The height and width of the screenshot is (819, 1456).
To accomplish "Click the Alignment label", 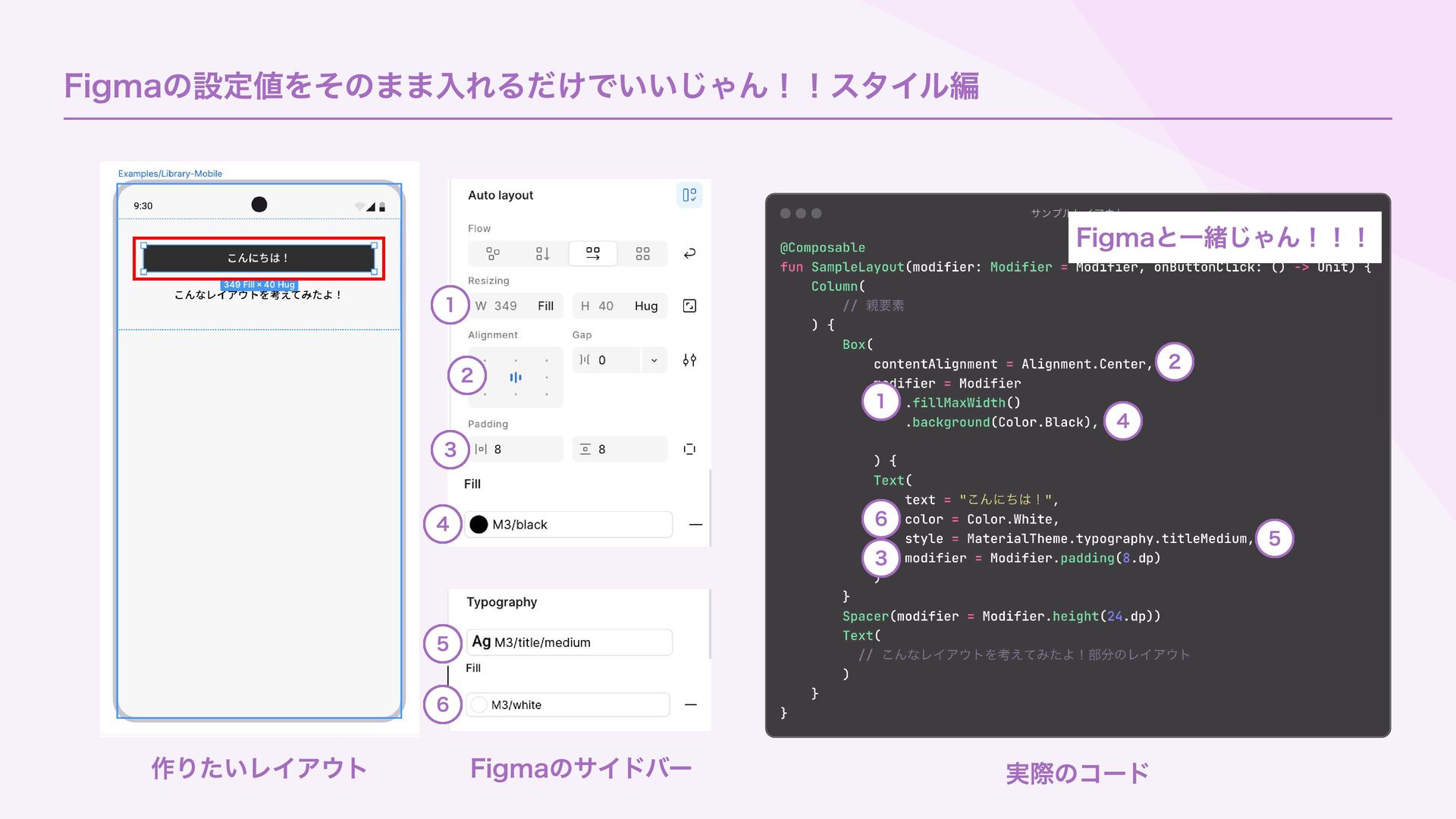I will click(x=493, y=334).
